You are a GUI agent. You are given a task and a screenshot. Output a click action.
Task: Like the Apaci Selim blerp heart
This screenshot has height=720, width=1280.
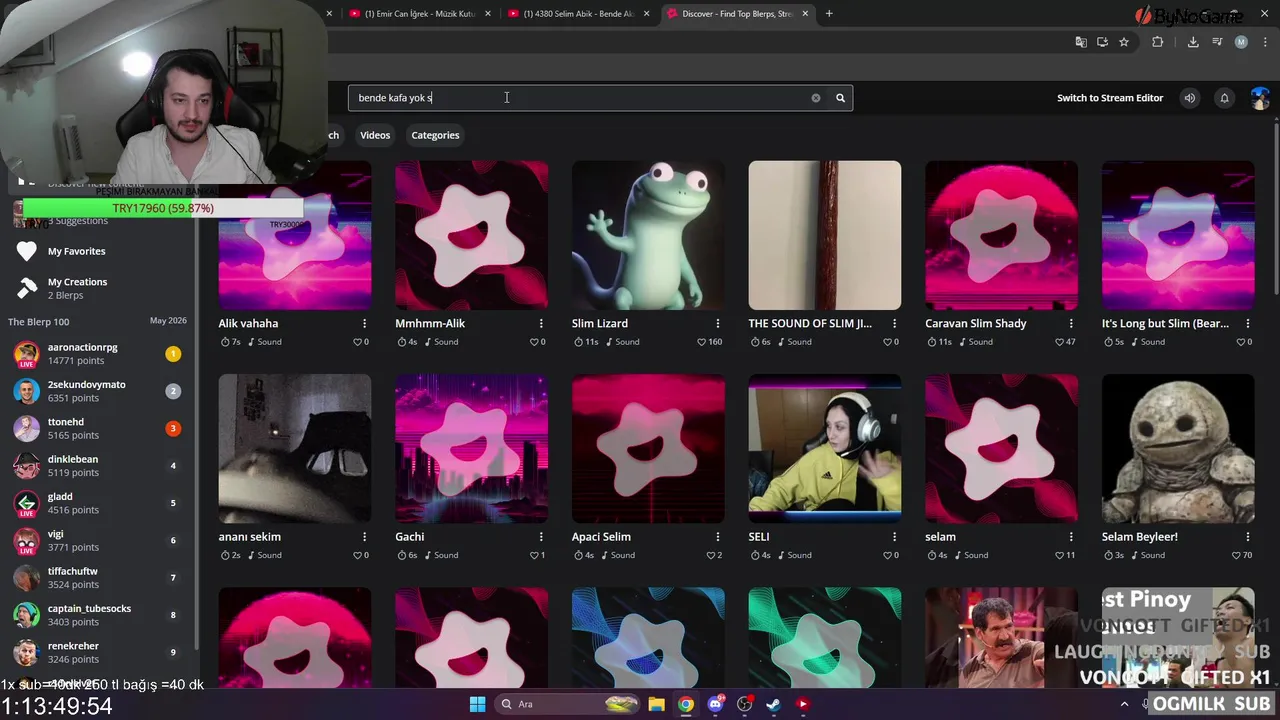pos(709,555)
